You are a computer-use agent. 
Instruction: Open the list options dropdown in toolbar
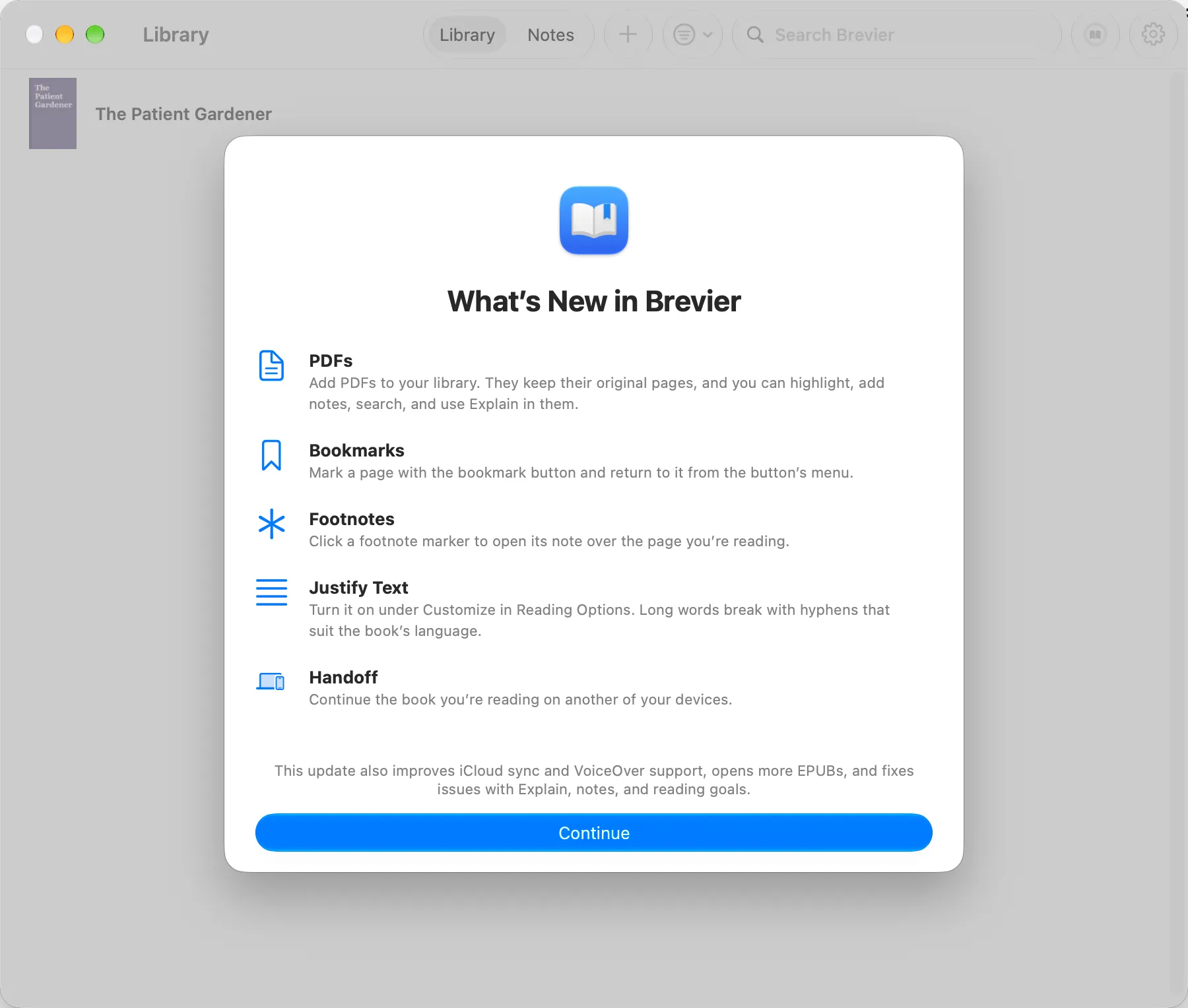tap(692, 34)
